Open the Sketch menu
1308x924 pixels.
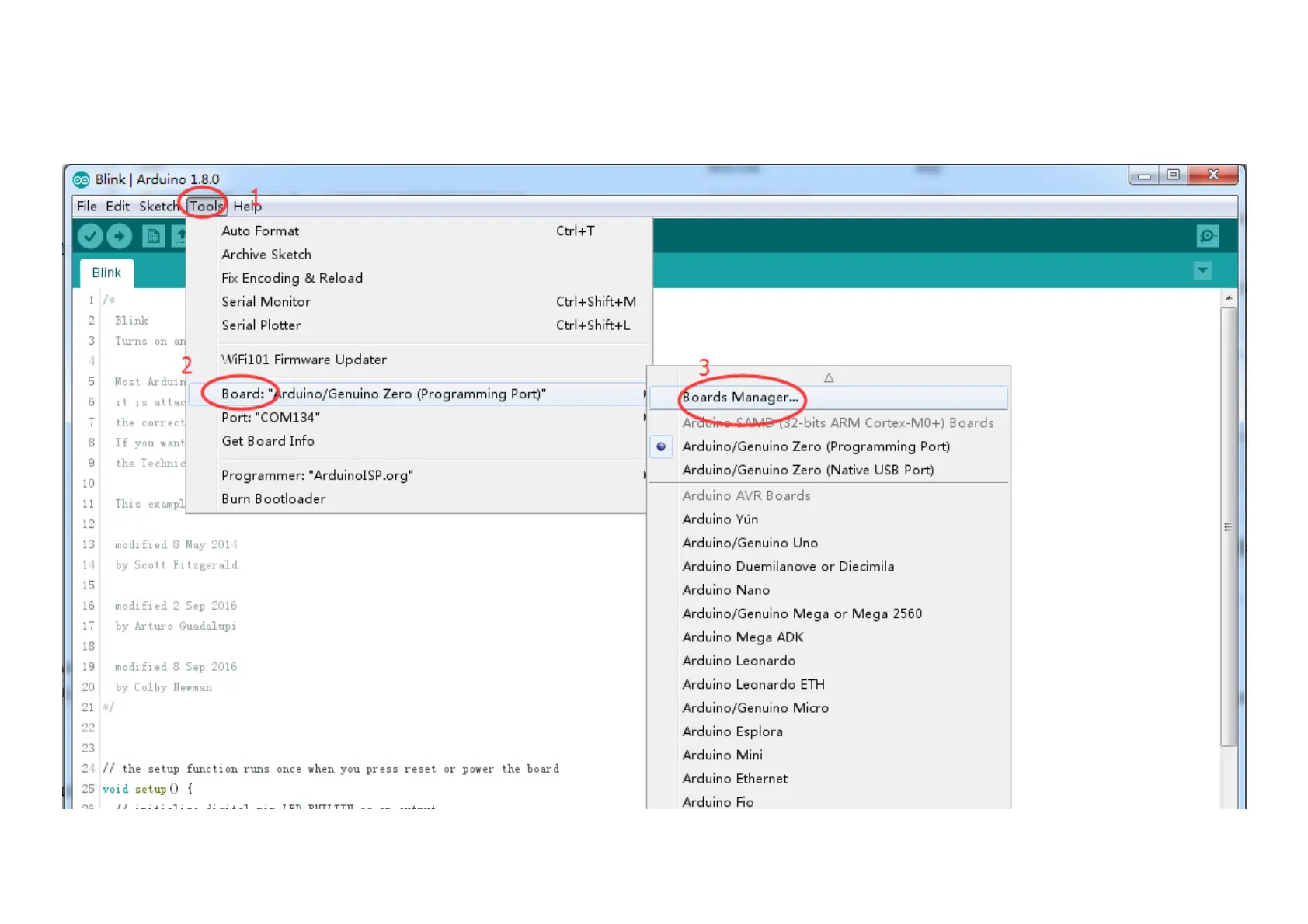point(158,206)
